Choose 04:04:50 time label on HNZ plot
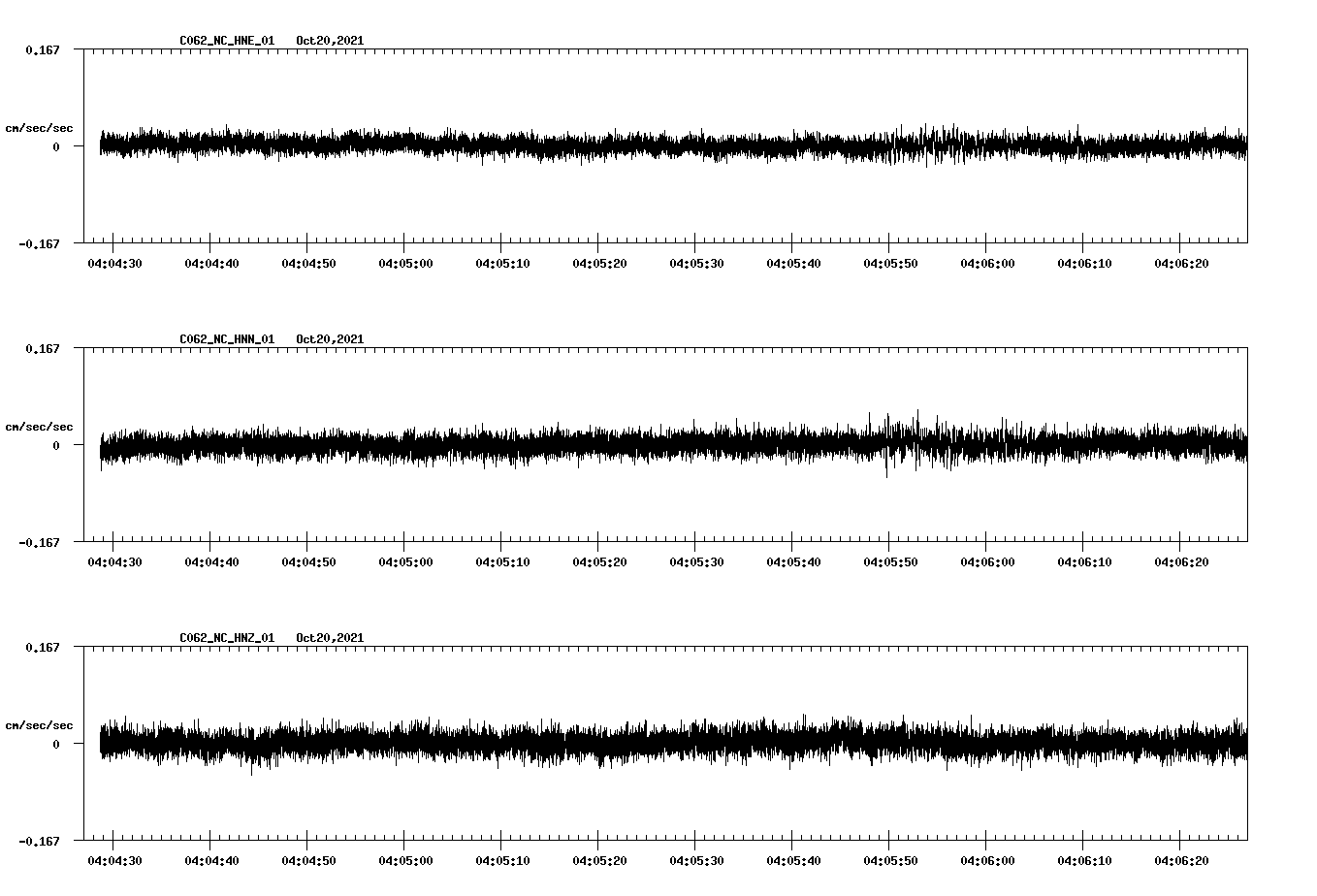Image resolution: width=1317 pixels, height=896 pixels. point(308,860)
